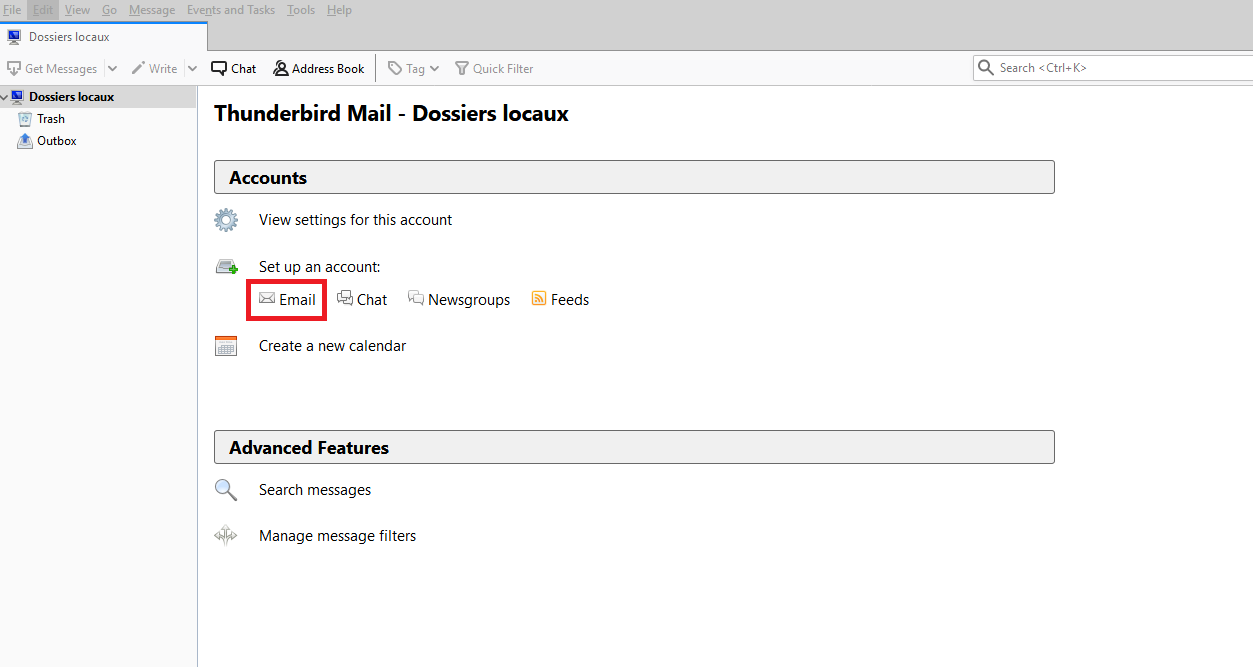Screen dimensions: 1253x667
Task: Click the 'Set up an account:' label
Action: (320, 267)
